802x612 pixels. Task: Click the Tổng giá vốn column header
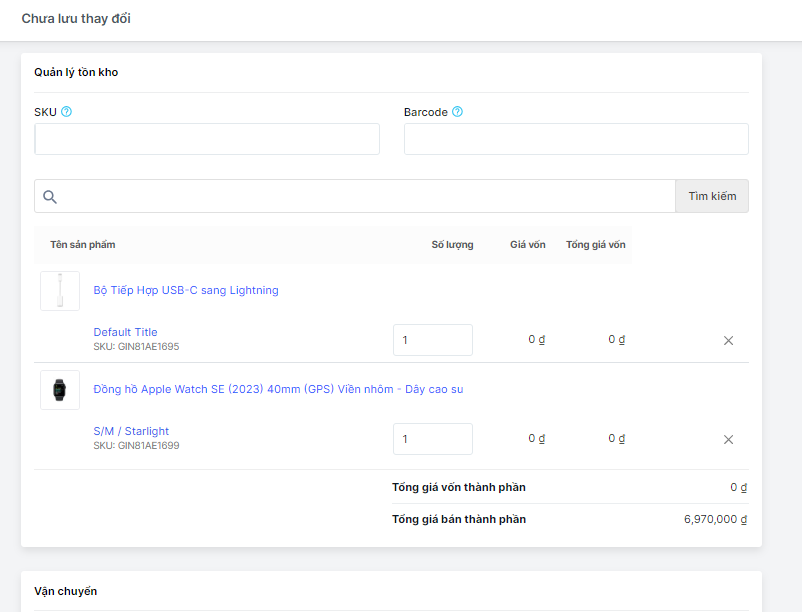tap(595, 245)
